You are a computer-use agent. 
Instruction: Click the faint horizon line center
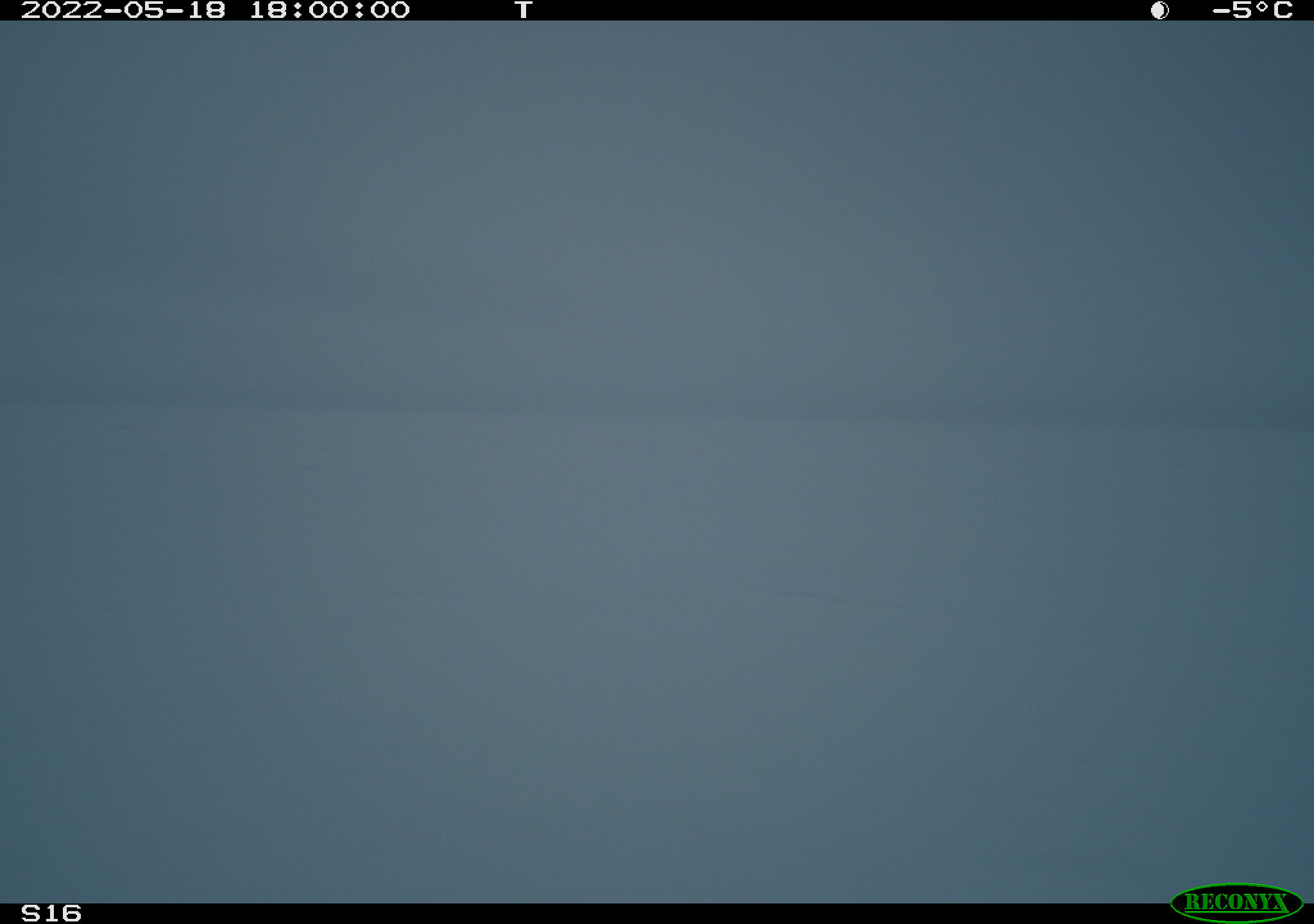click(657, 408)
